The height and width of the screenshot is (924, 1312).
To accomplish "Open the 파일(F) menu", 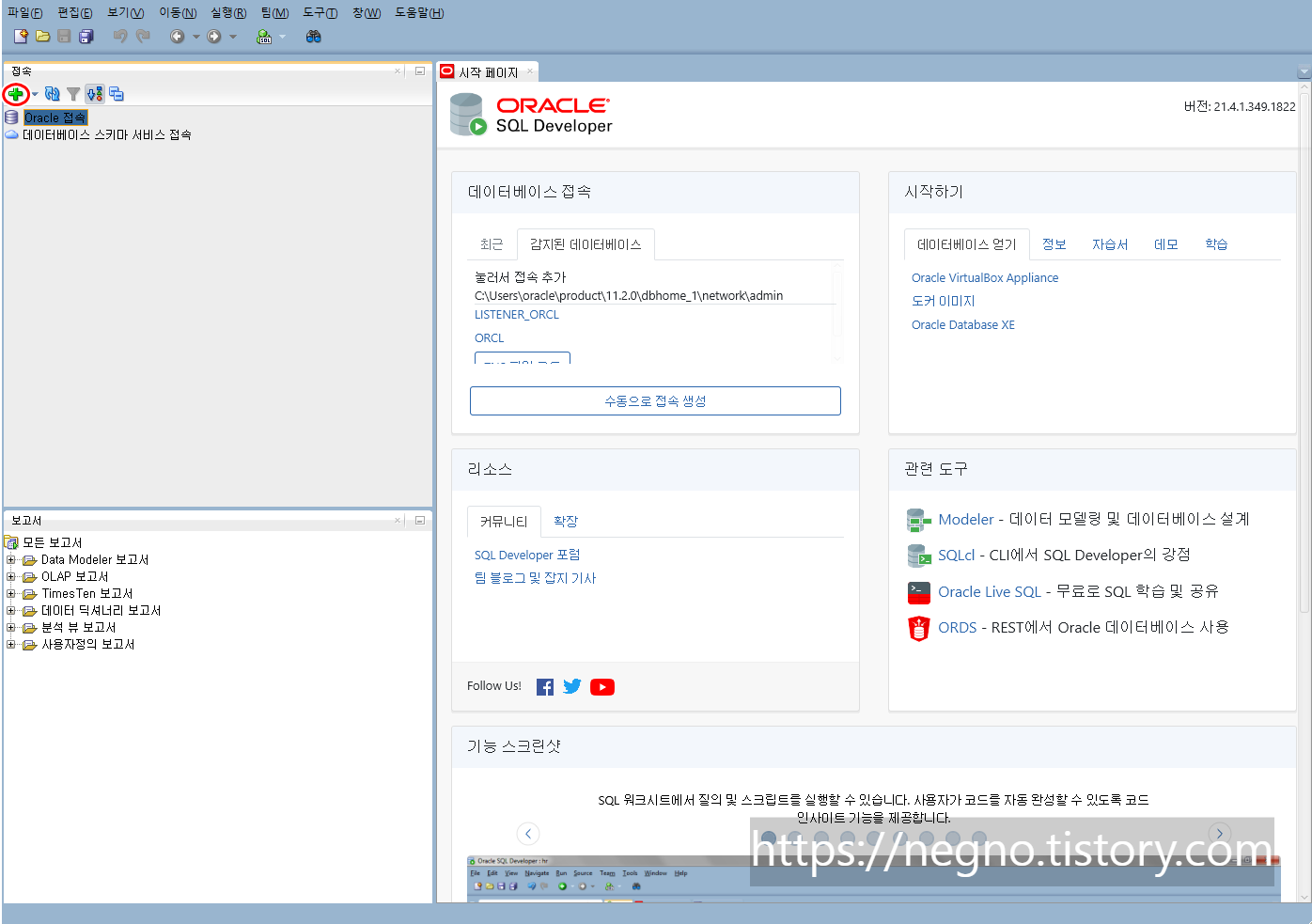I will pos(25,13).
